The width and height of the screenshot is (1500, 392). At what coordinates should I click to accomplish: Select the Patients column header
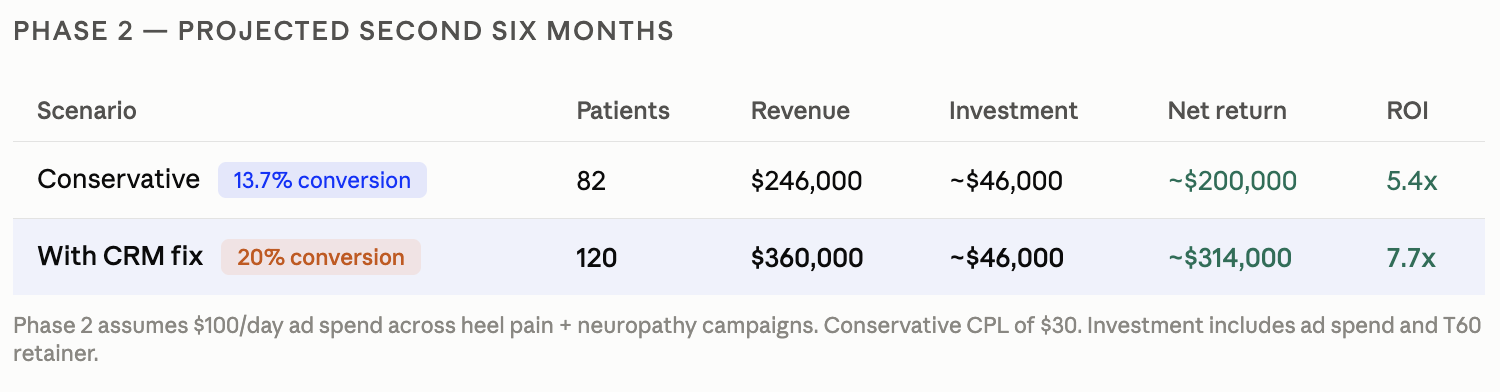623,111
